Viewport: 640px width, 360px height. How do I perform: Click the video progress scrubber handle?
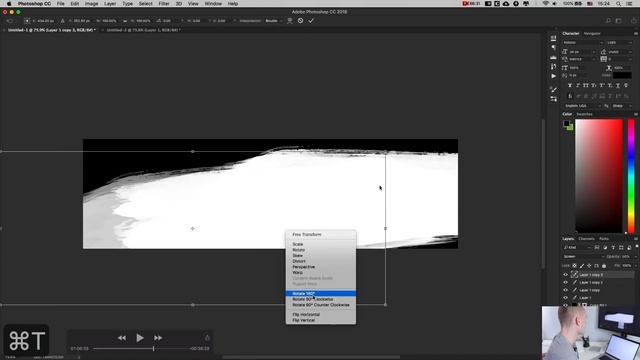point(153,349)
